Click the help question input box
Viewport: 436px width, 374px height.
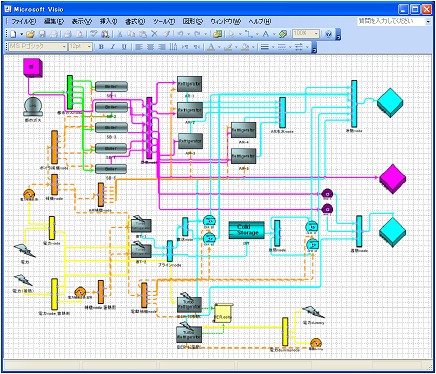pyautogui.click(x=391, y=21)
